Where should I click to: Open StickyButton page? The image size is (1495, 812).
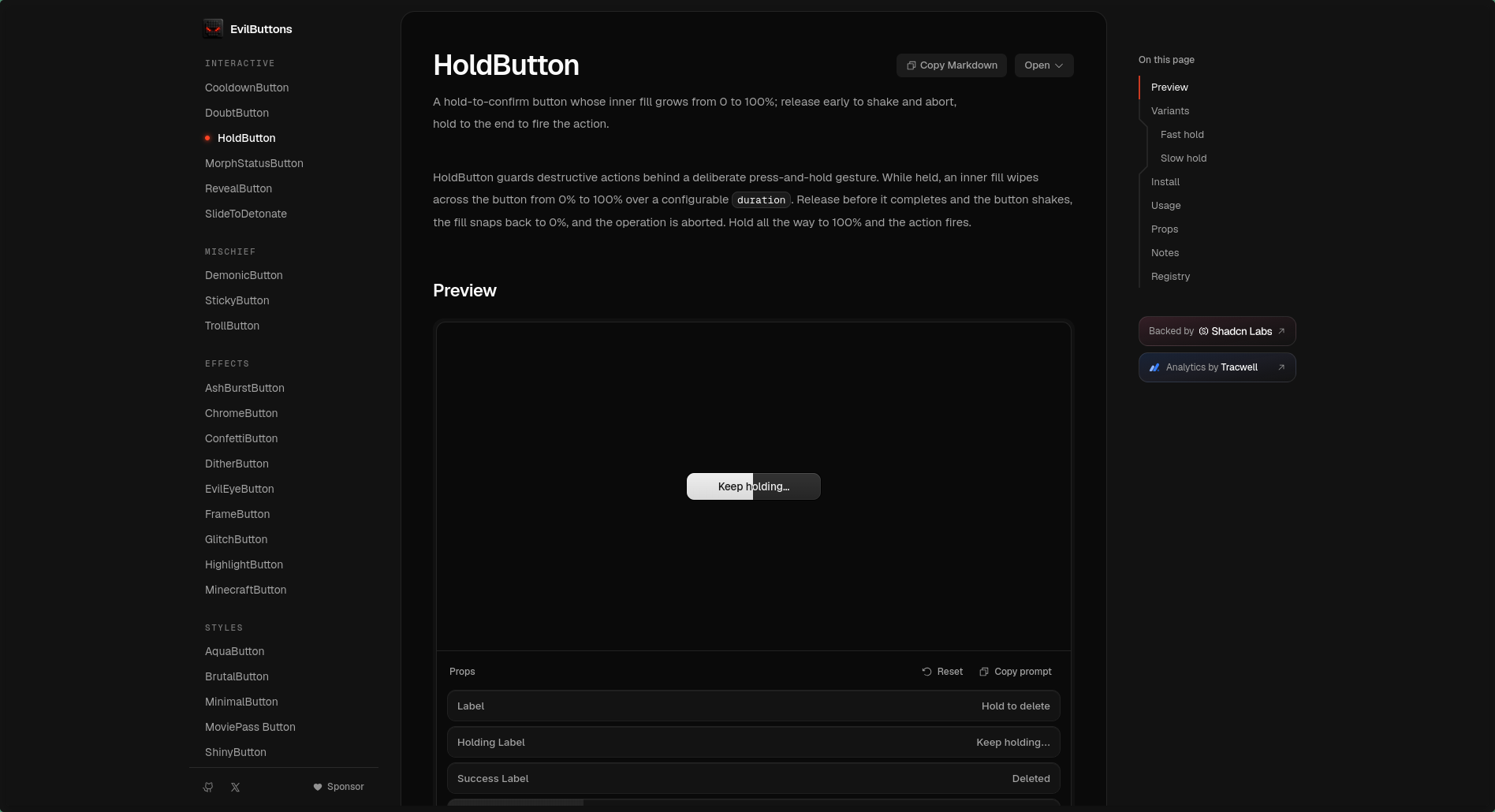[x=237, y=300]
